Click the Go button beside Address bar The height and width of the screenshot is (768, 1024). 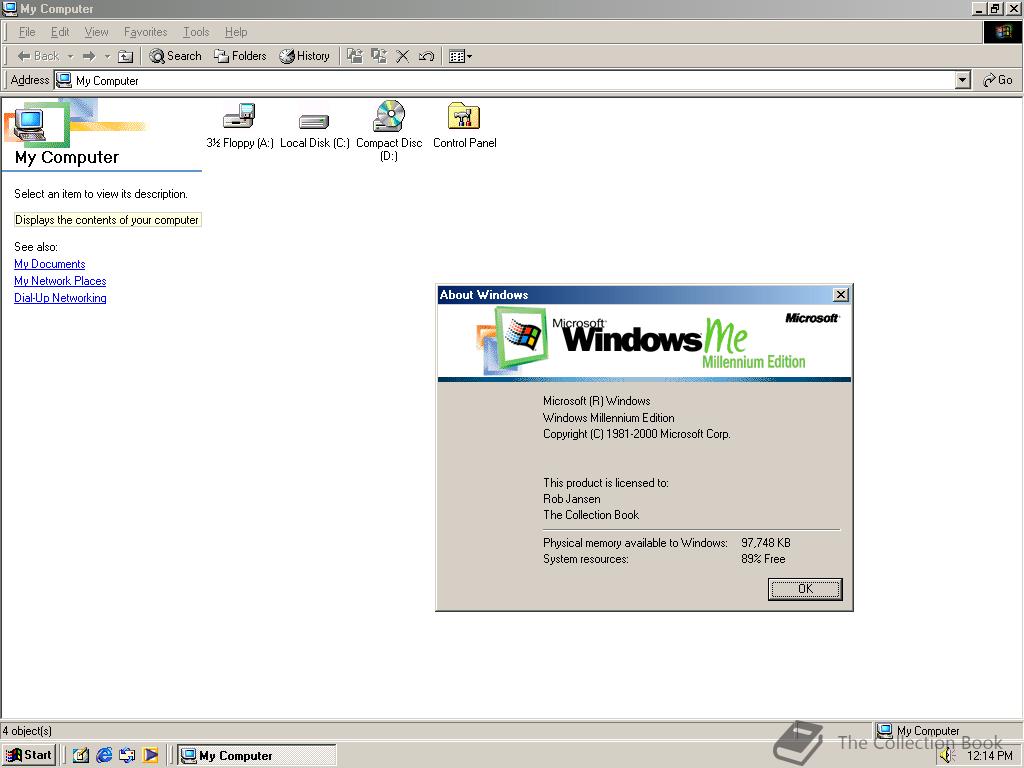(x=998, y=80)
